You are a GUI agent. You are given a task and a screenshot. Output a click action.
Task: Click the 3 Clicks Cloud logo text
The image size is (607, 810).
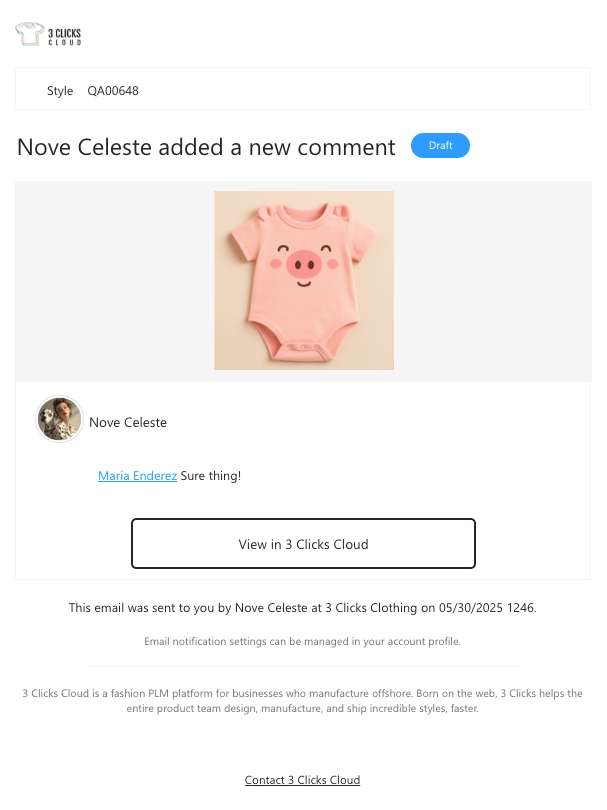pyautogui.click(x=64, y=37)
